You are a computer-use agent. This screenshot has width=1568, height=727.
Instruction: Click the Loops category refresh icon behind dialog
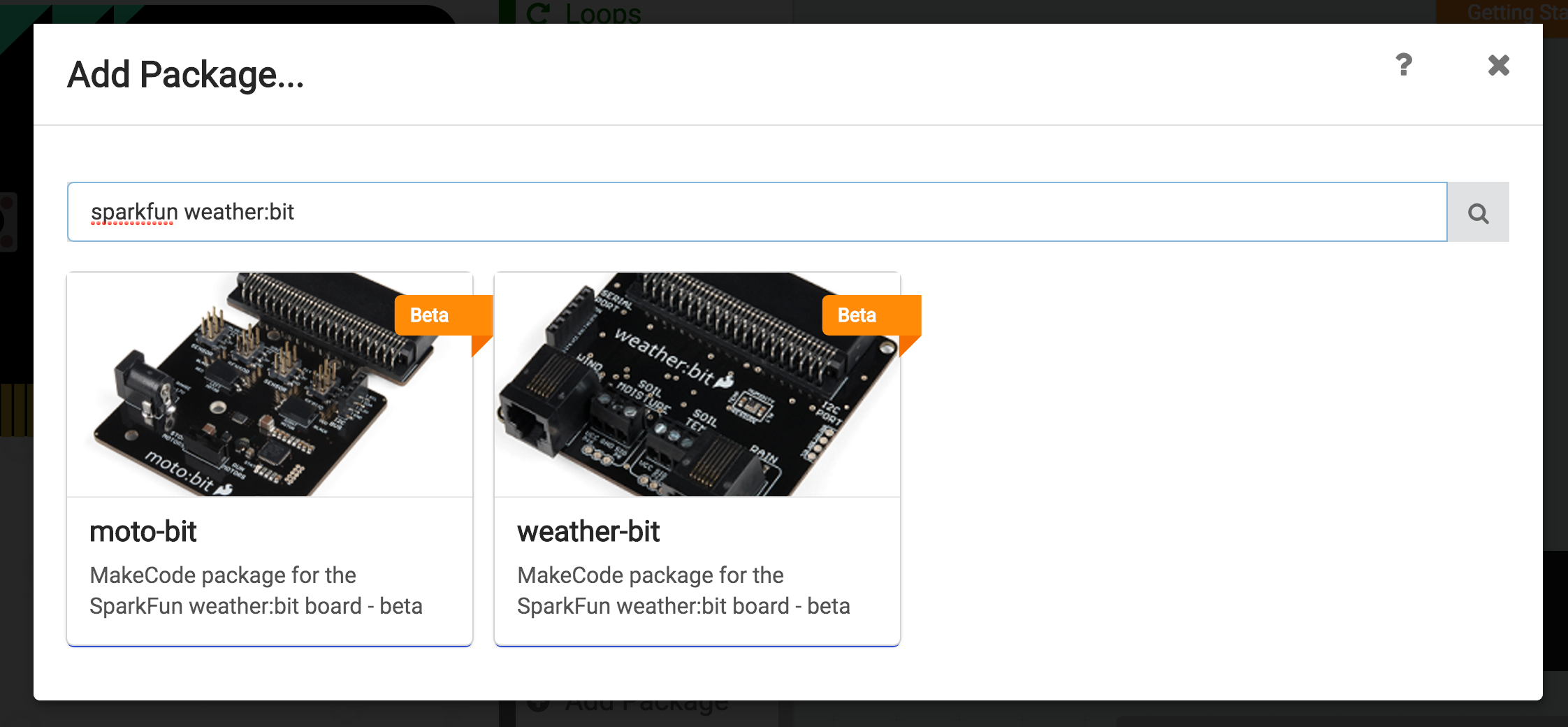(x=537, y=13)
